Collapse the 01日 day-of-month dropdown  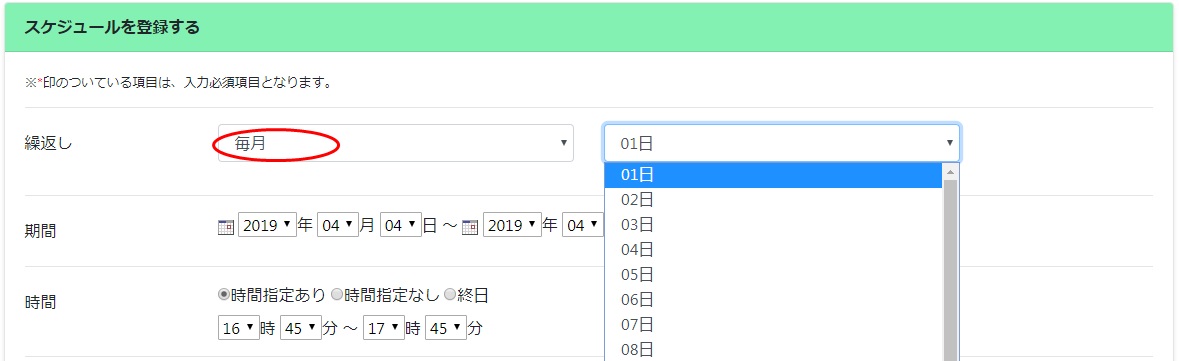[782, 143]
